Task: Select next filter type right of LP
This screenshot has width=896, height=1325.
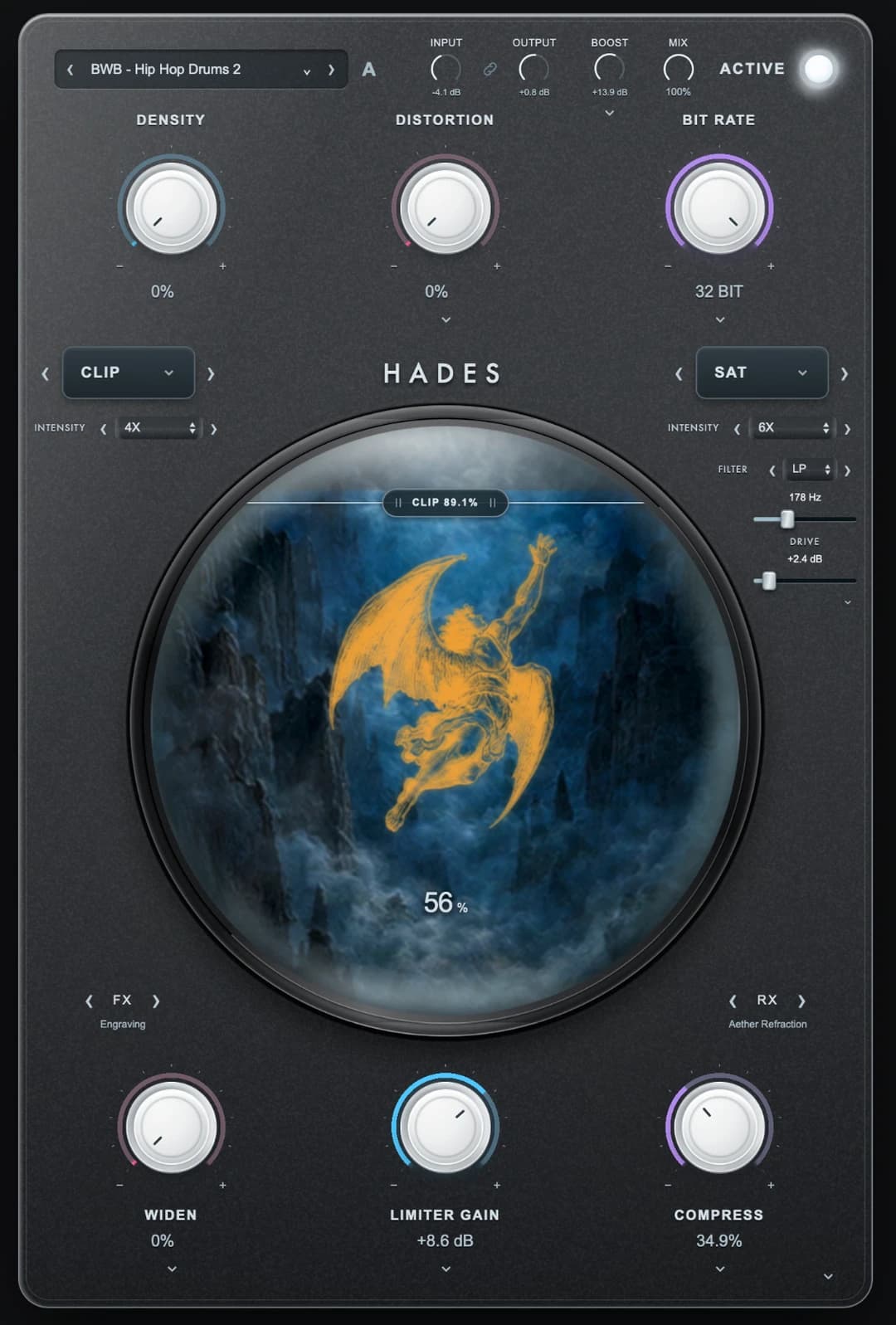Action: [847, 470]
